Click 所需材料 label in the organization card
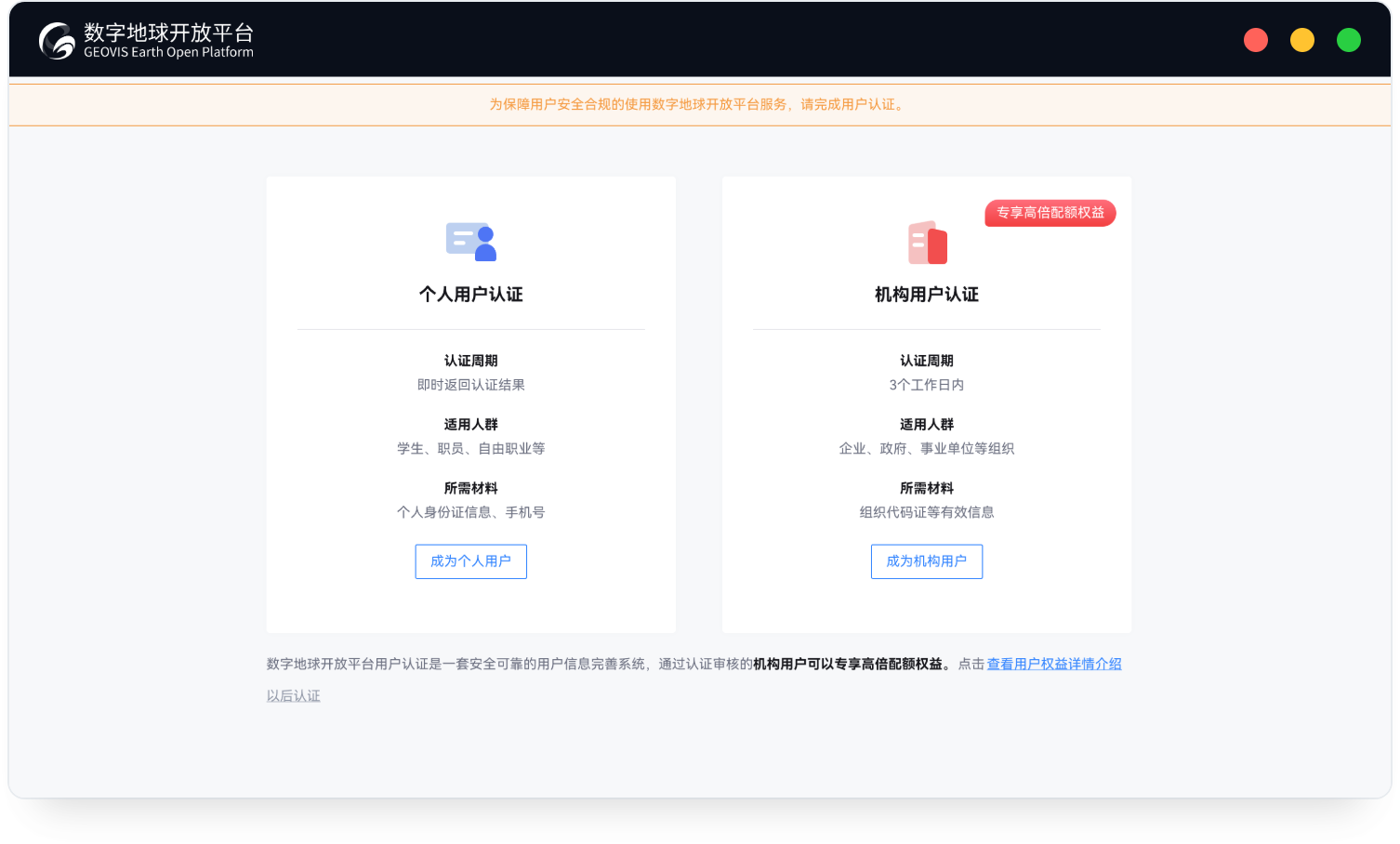Image resolution: width=1400 pixels, height=844 pixels. [927, 488]
